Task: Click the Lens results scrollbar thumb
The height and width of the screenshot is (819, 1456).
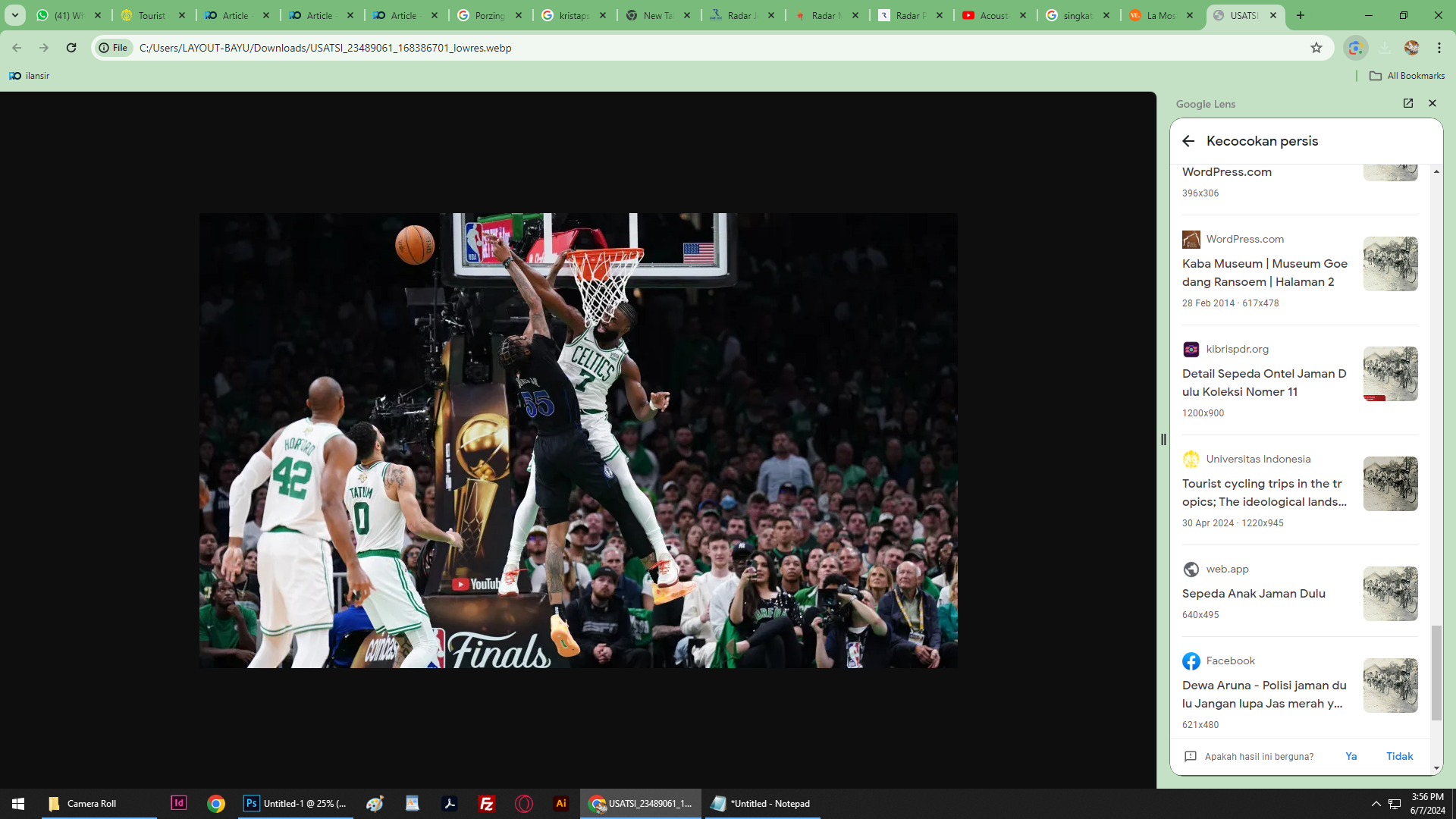Action: tap(1436, 673)
